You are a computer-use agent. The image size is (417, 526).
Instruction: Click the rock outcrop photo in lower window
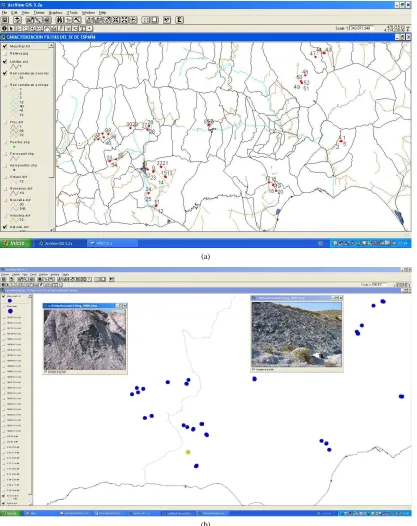coord(85,339)
